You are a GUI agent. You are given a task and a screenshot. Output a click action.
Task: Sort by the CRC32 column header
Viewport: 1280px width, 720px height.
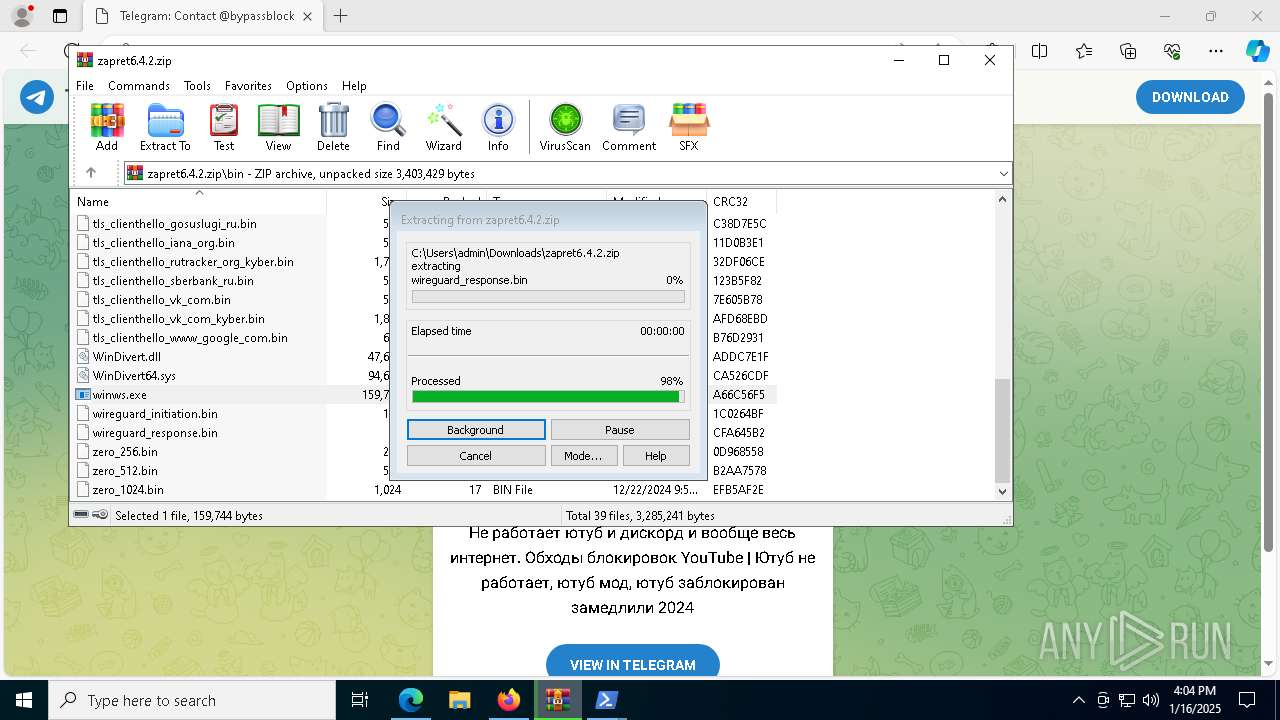741,201
